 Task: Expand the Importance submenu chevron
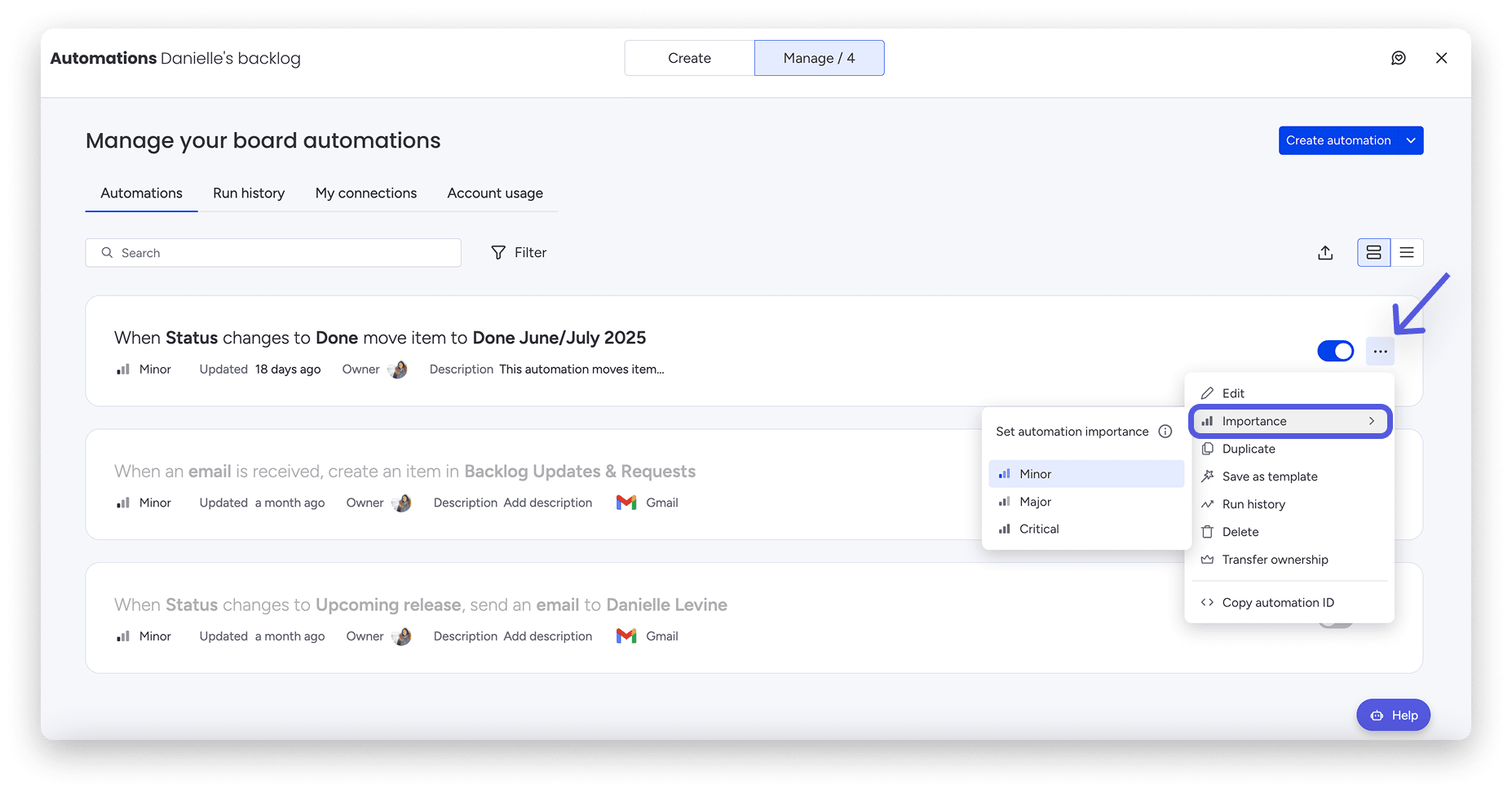pyautogui.click(x=1372, y=421)
